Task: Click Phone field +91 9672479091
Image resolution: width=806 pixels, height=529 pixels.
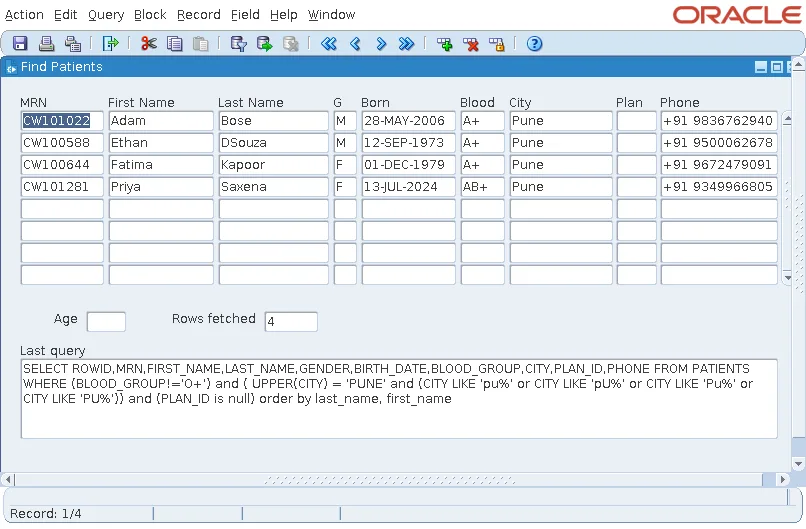Action: coord(719,165)
